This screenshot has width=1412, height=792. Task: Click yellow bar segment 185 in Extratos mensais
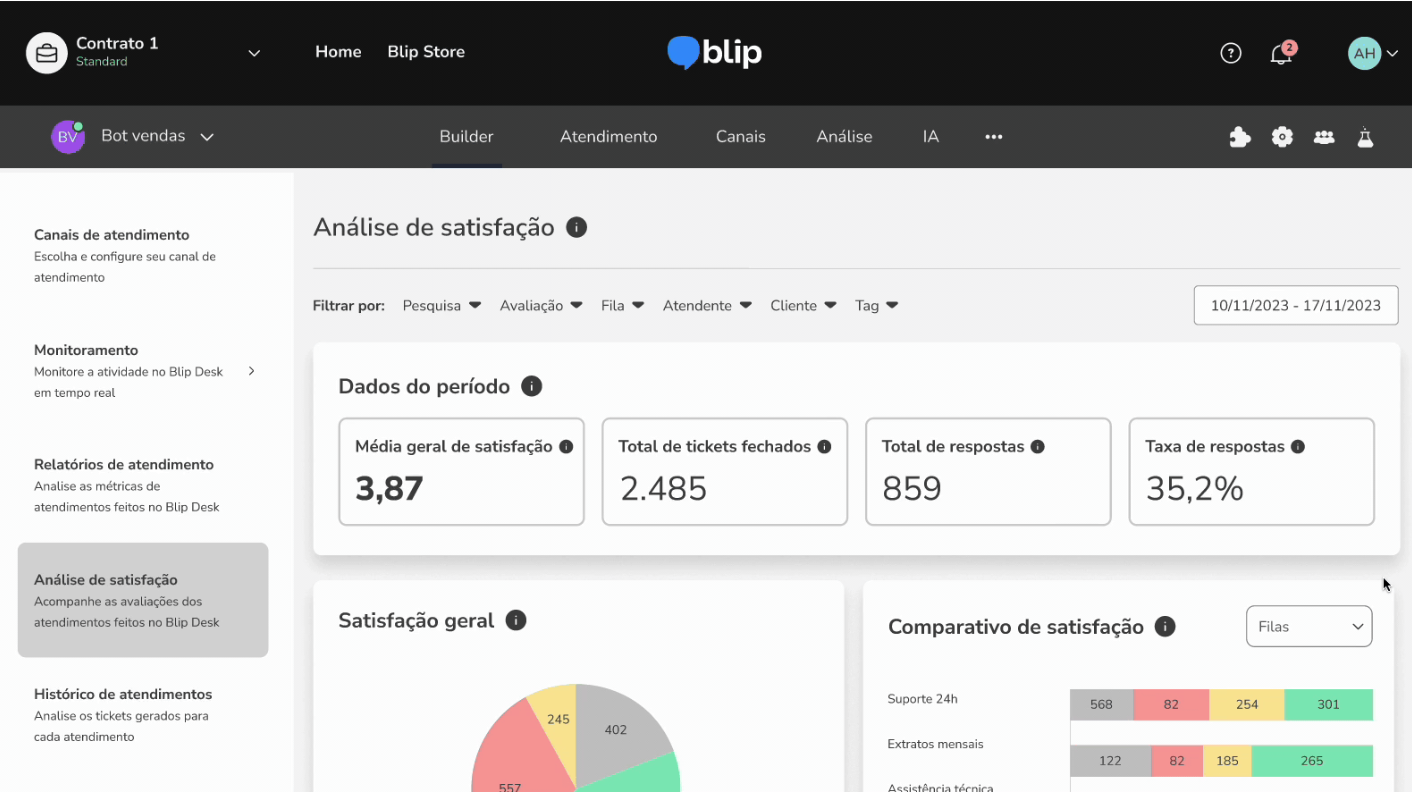tap(1227, 761)
